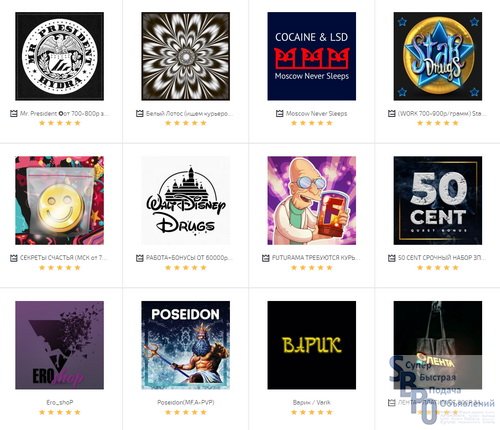Click the crown icon beside РАБОТА+БОНУСЫ title

140,258
